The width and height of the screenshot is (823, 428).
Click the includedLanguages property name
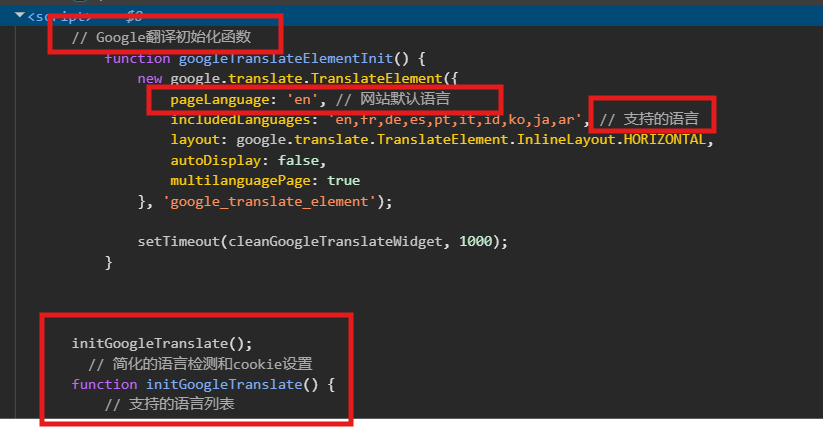[240, 120]
